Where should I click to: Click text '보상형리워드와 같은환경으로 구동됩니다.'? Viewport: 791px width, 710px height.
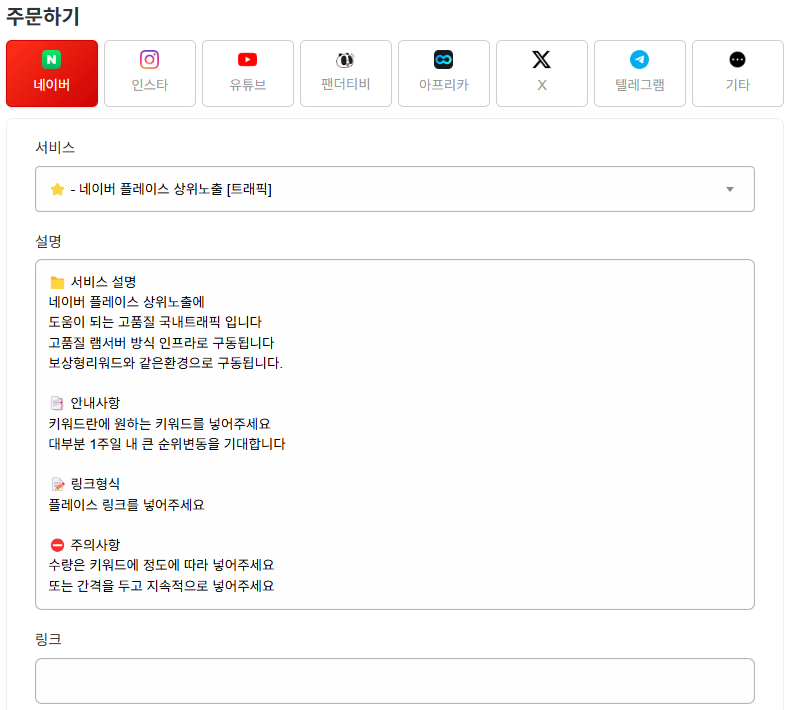(x=165, y=363)
